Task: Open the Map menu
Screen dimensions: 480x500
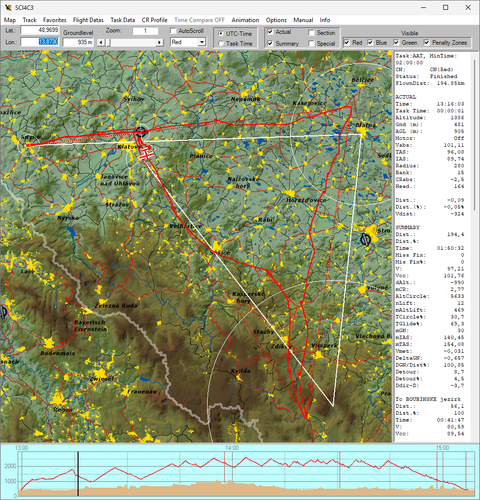Action: pos(10,20)
